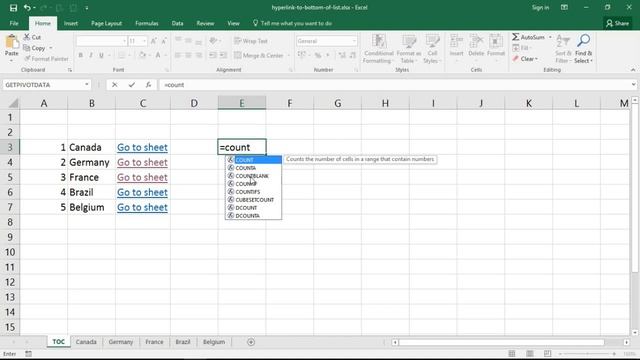
Task: Confirm formula with checkmark button
Action: click(131, 85)
